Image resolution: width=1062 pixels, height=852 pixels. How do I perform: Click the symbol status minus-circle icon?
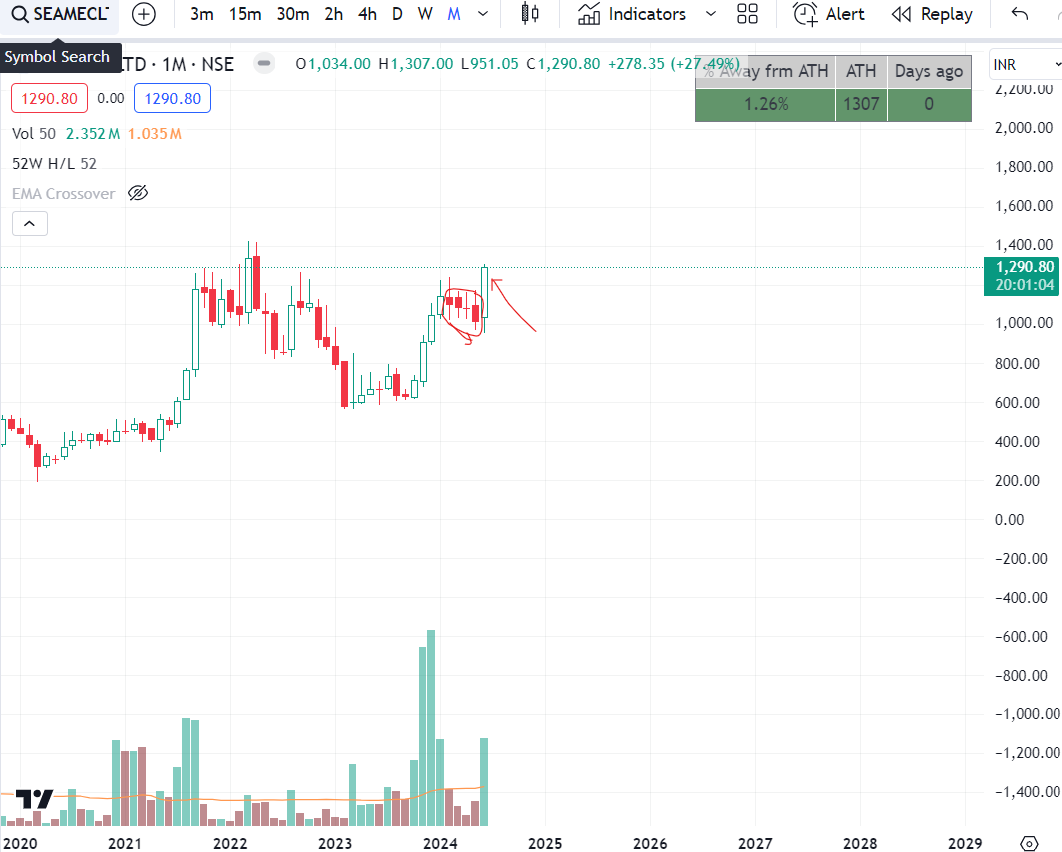point(264,64)
